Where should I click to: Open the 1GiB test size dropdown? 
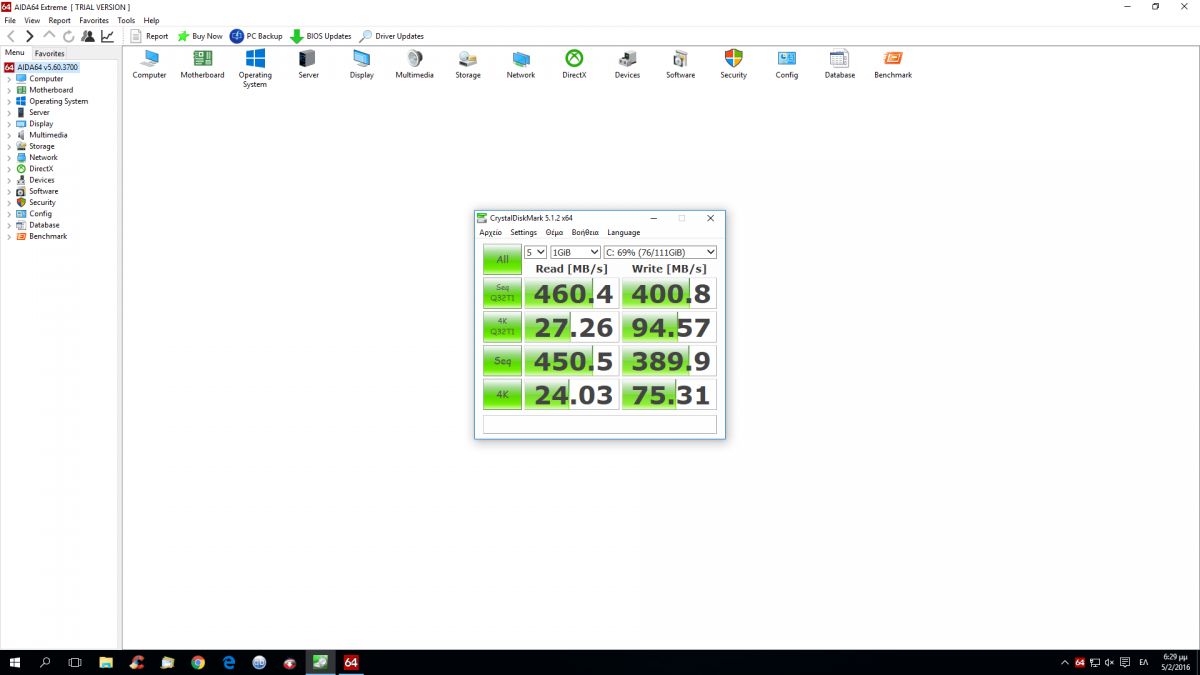coord(575,252)
